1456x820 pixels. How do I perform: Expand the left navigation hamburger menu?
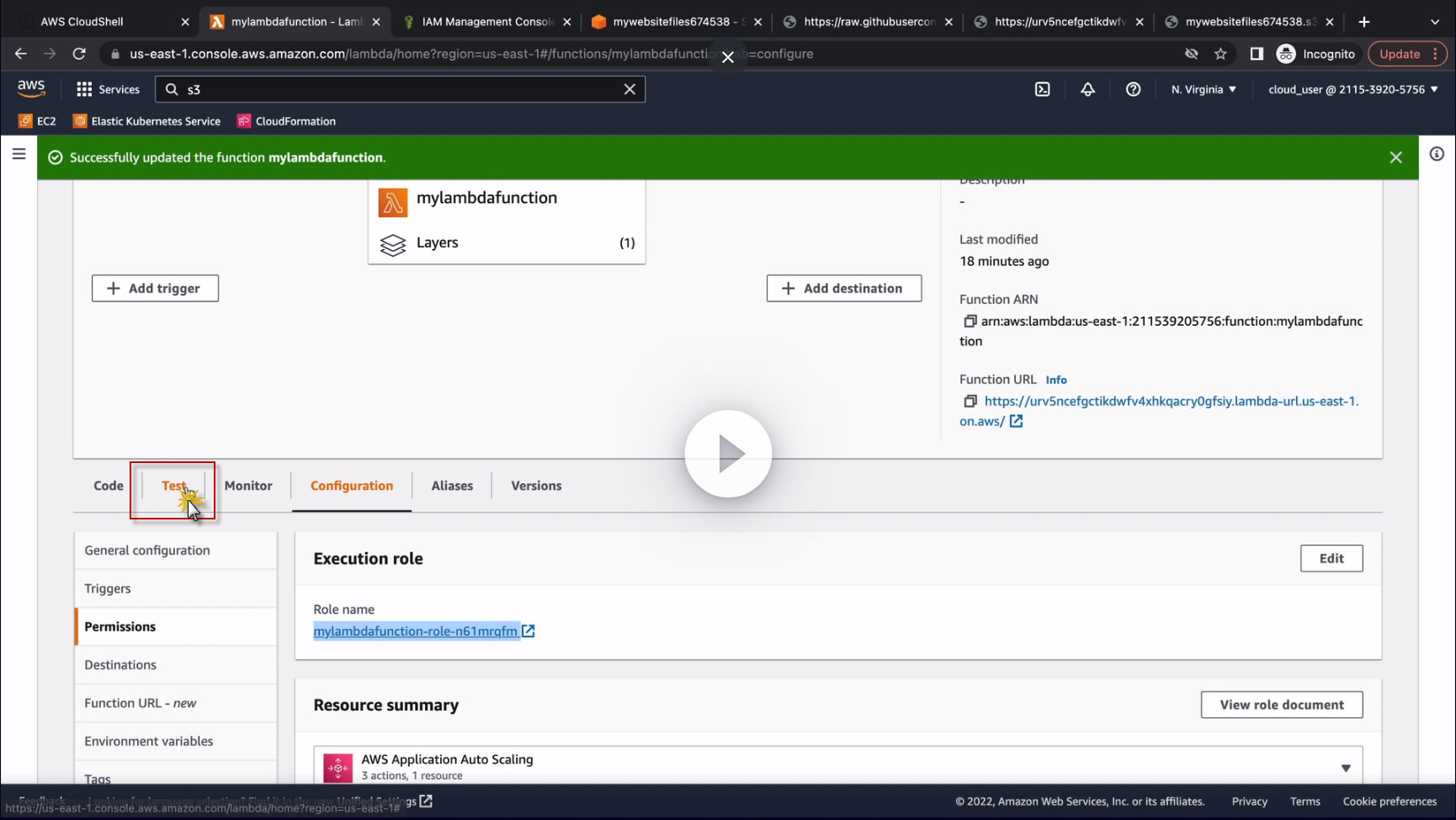tap(19, 154)
